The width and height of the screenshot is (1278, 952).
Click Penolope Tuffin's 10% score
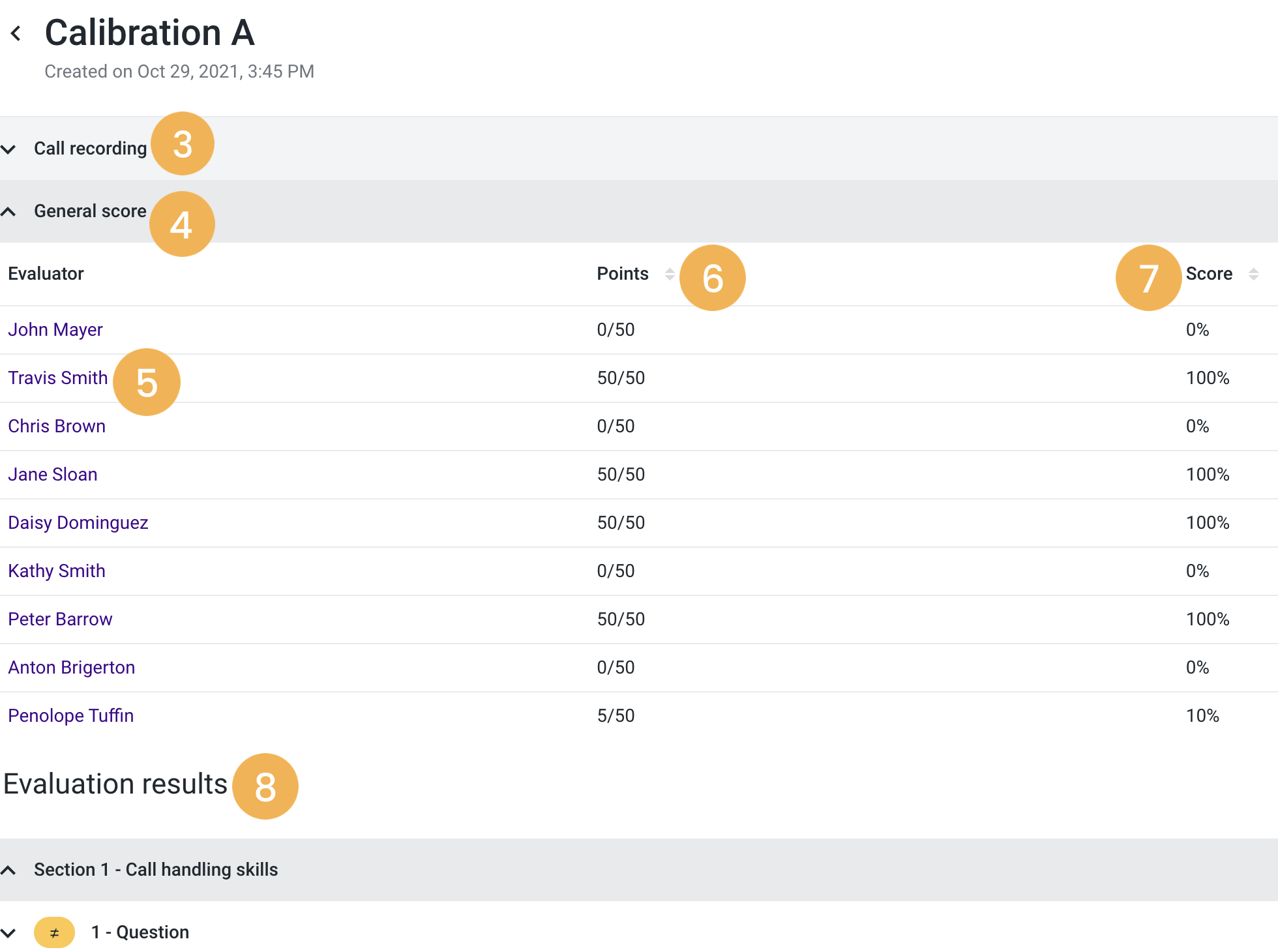coord(1203,716)
